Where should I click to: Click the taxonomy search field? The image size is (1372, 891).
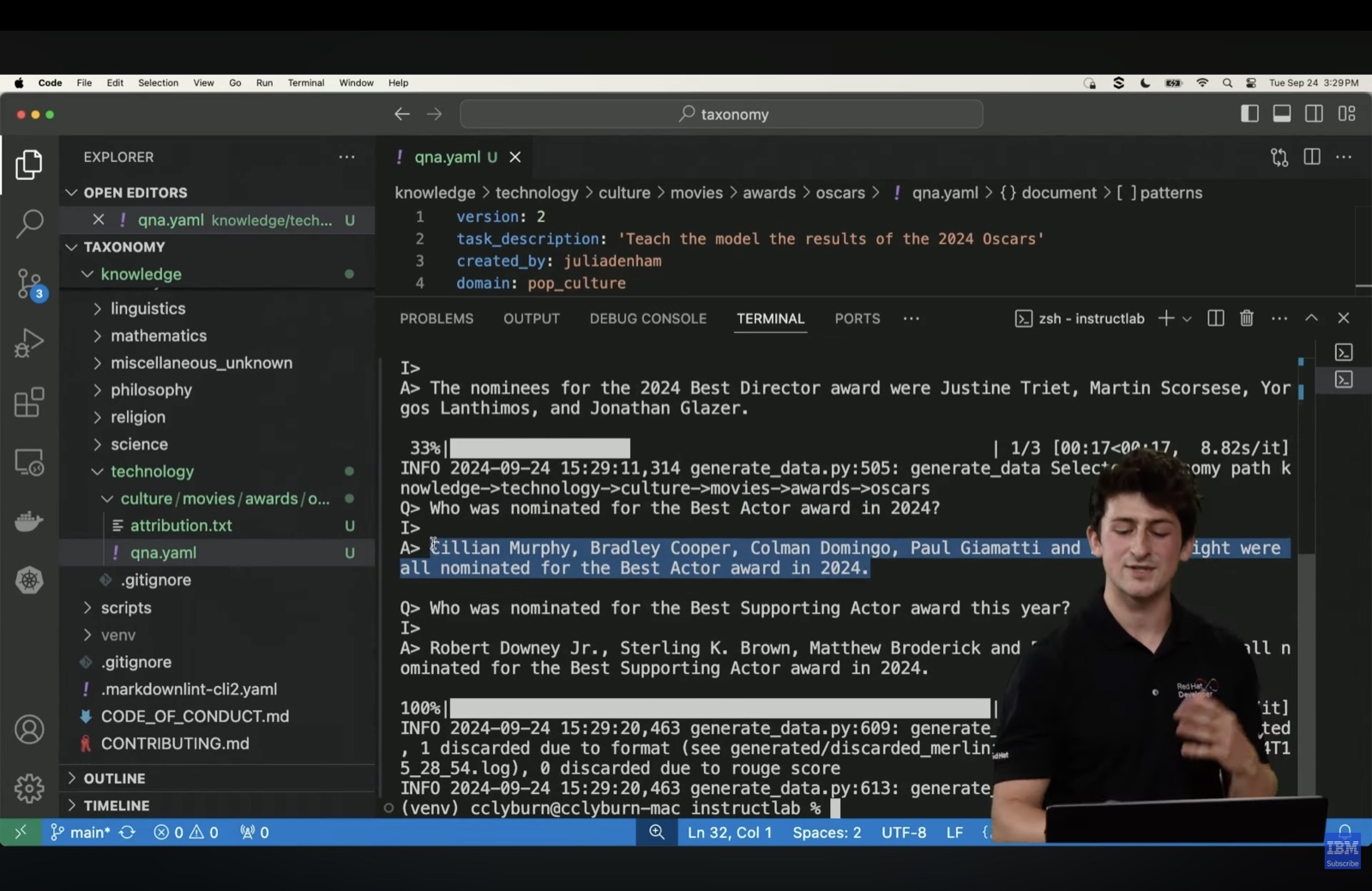(721, 114)
